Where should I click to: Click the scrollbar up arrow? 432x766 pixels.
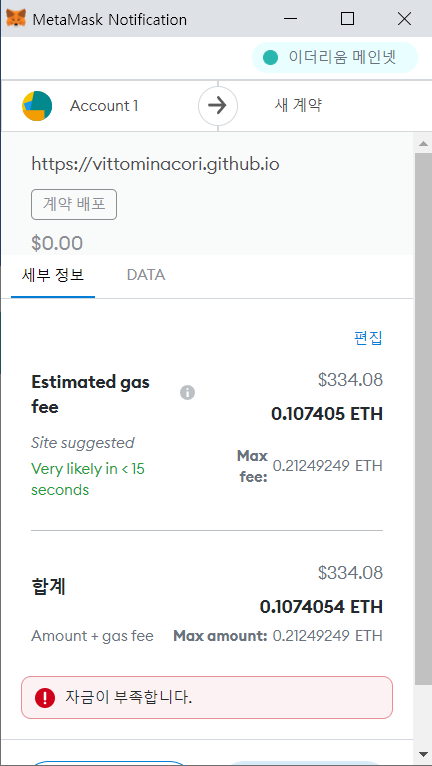(423, 144)
